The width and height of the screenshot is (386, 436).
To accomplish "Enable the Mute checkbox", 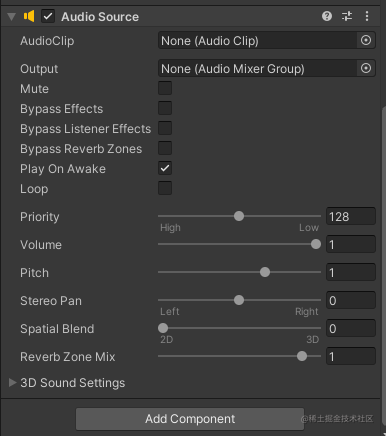I will (x=165, y=88).
